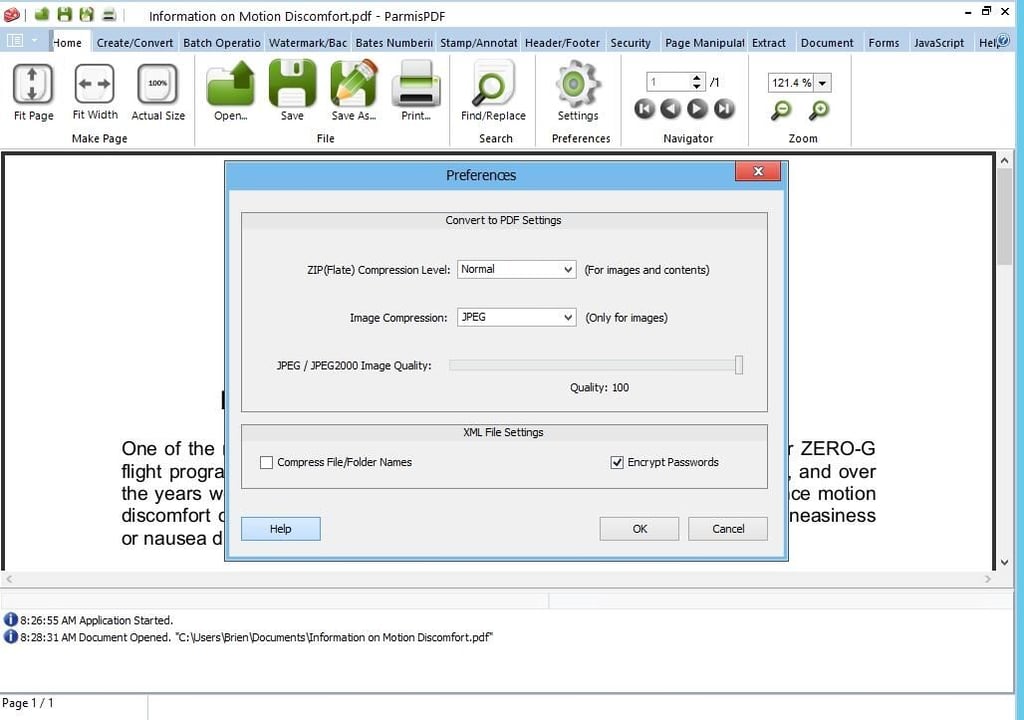Click Cancel in Preferences dialog
The width and height of the screenshot is (1024, 720).
(x=728, y=529)
